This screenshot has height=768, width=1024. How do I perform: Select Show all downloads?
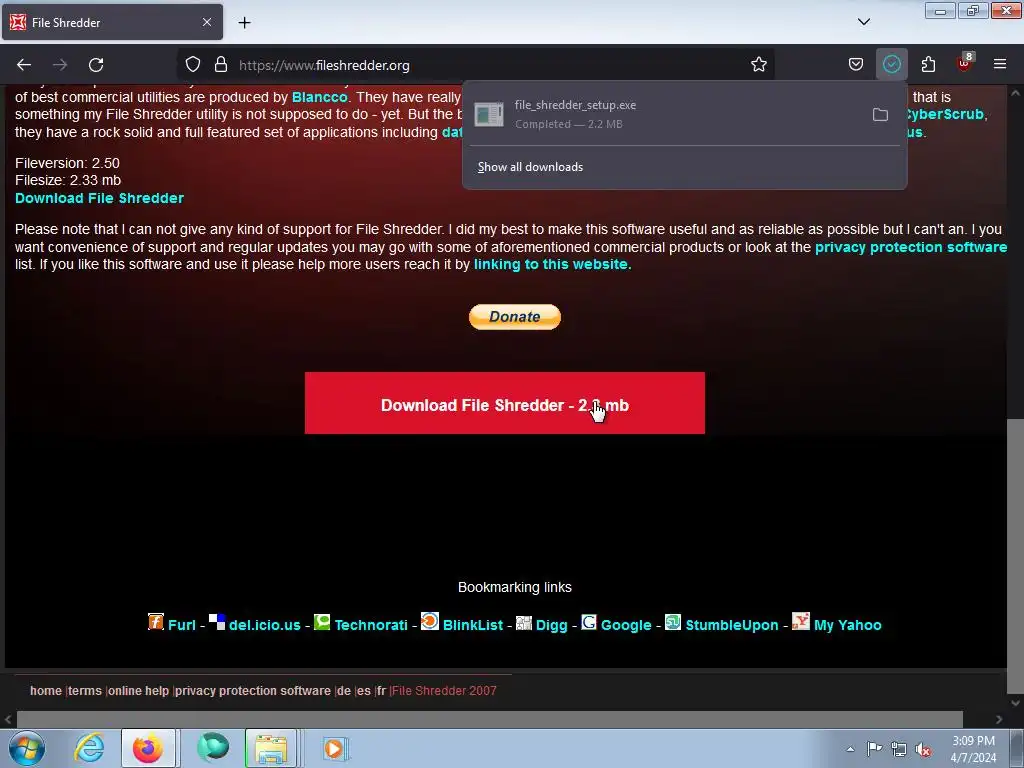tap(530, 167)
